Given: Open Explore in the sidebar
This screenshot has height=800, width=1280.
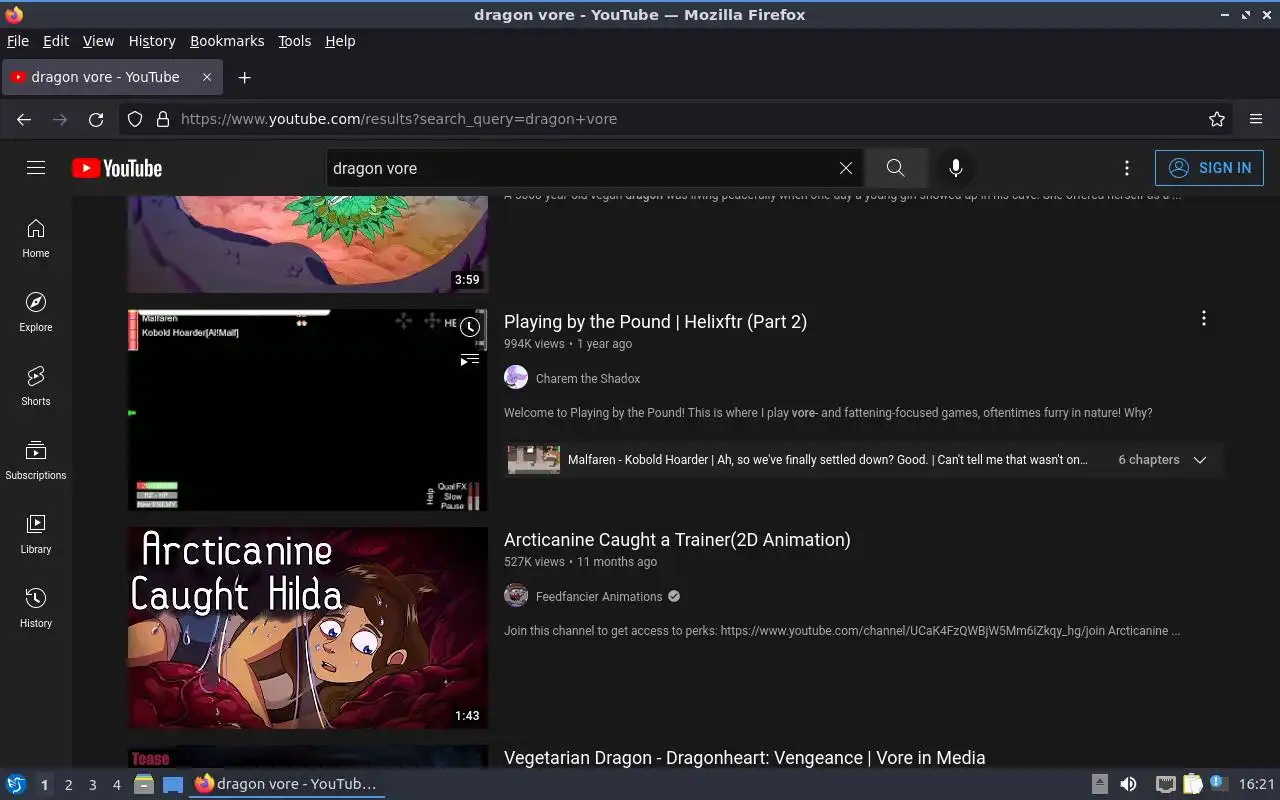Looking at the screenshot, I should coord(36,312).
